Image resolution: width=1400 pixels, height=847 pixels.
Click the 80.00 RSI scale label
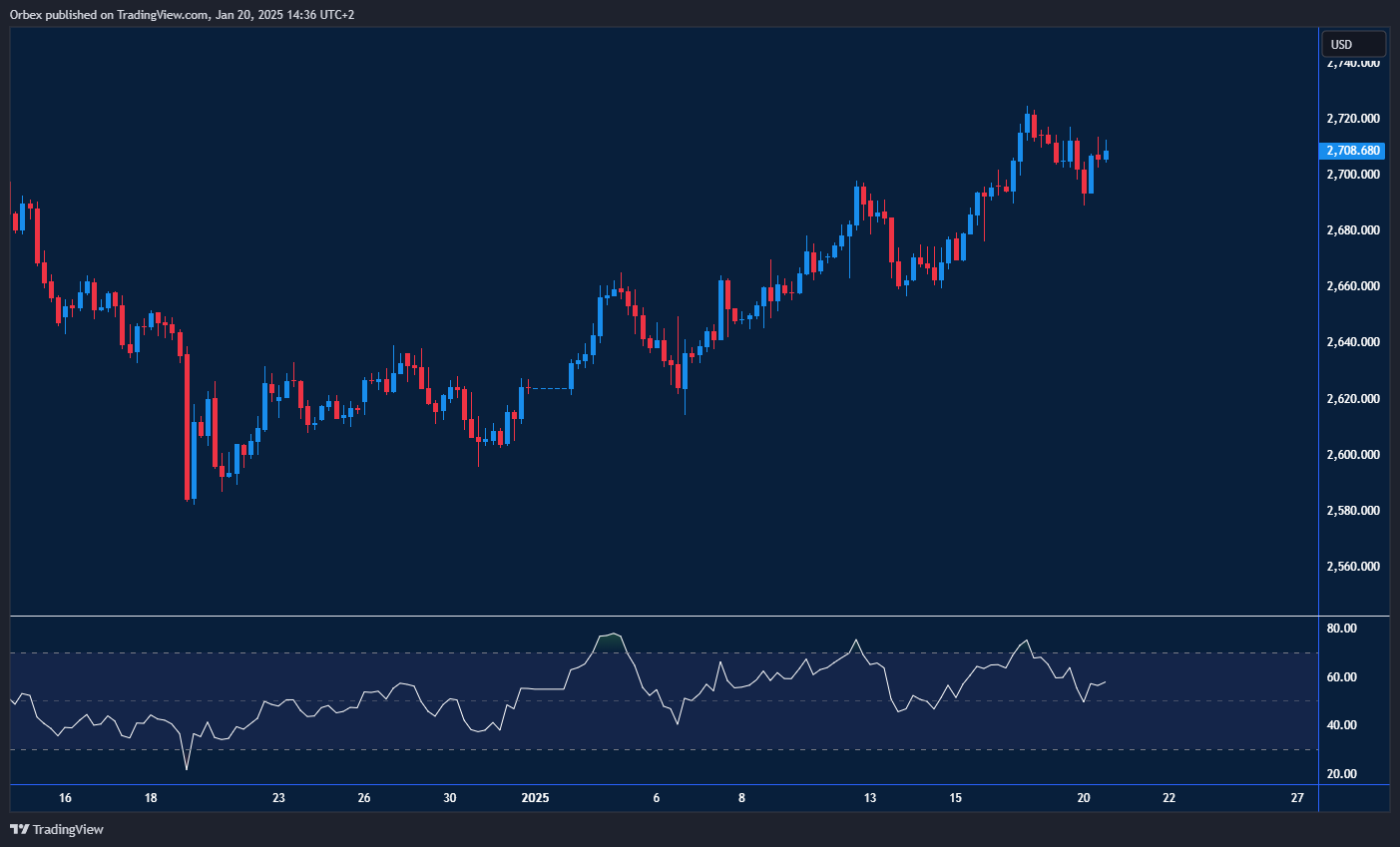coord(1342,628)
